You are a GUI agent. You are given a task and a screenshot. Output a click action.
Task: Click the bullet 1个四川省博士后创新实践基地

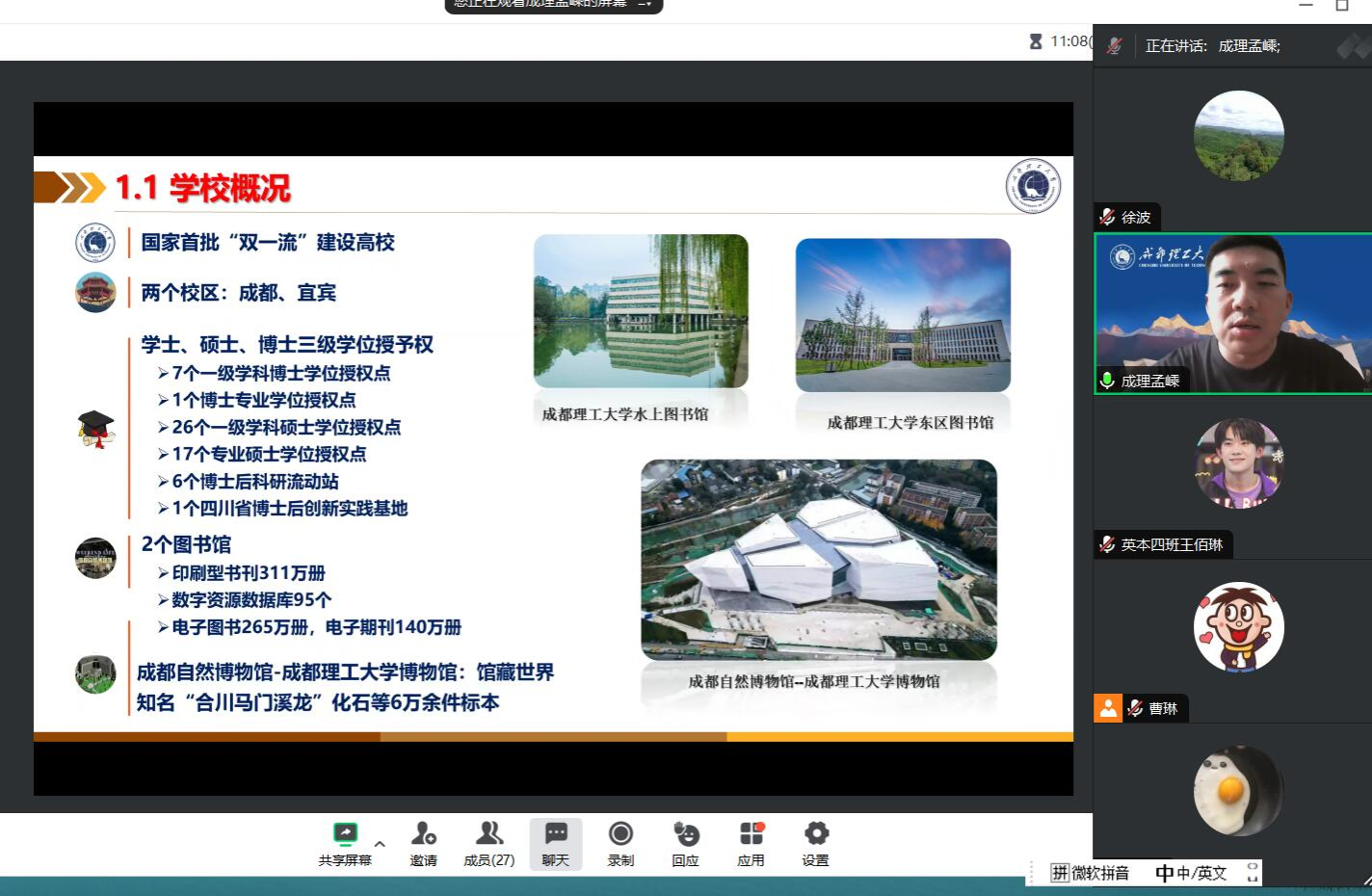[x=282, y=508]
